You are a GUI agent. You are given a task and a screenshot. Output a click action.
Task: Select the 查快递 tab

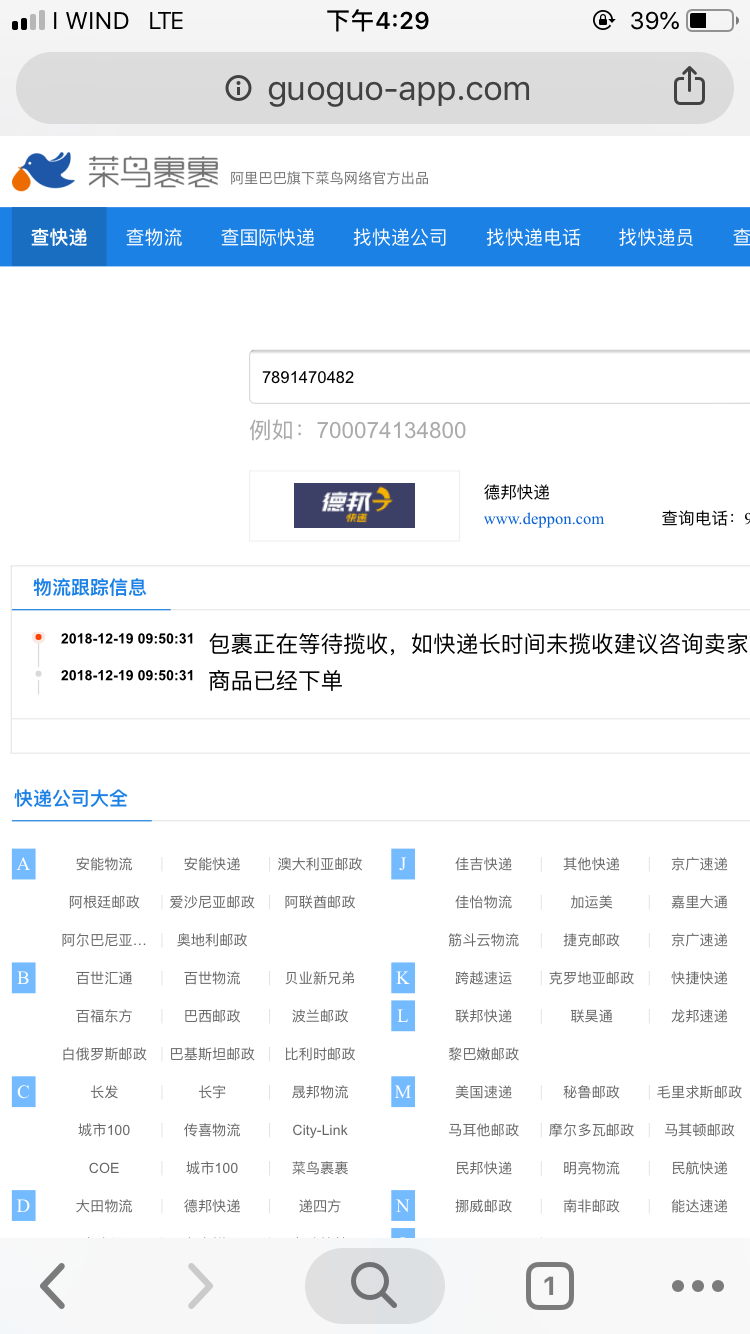pyautogui.click(x=59, y=237)
